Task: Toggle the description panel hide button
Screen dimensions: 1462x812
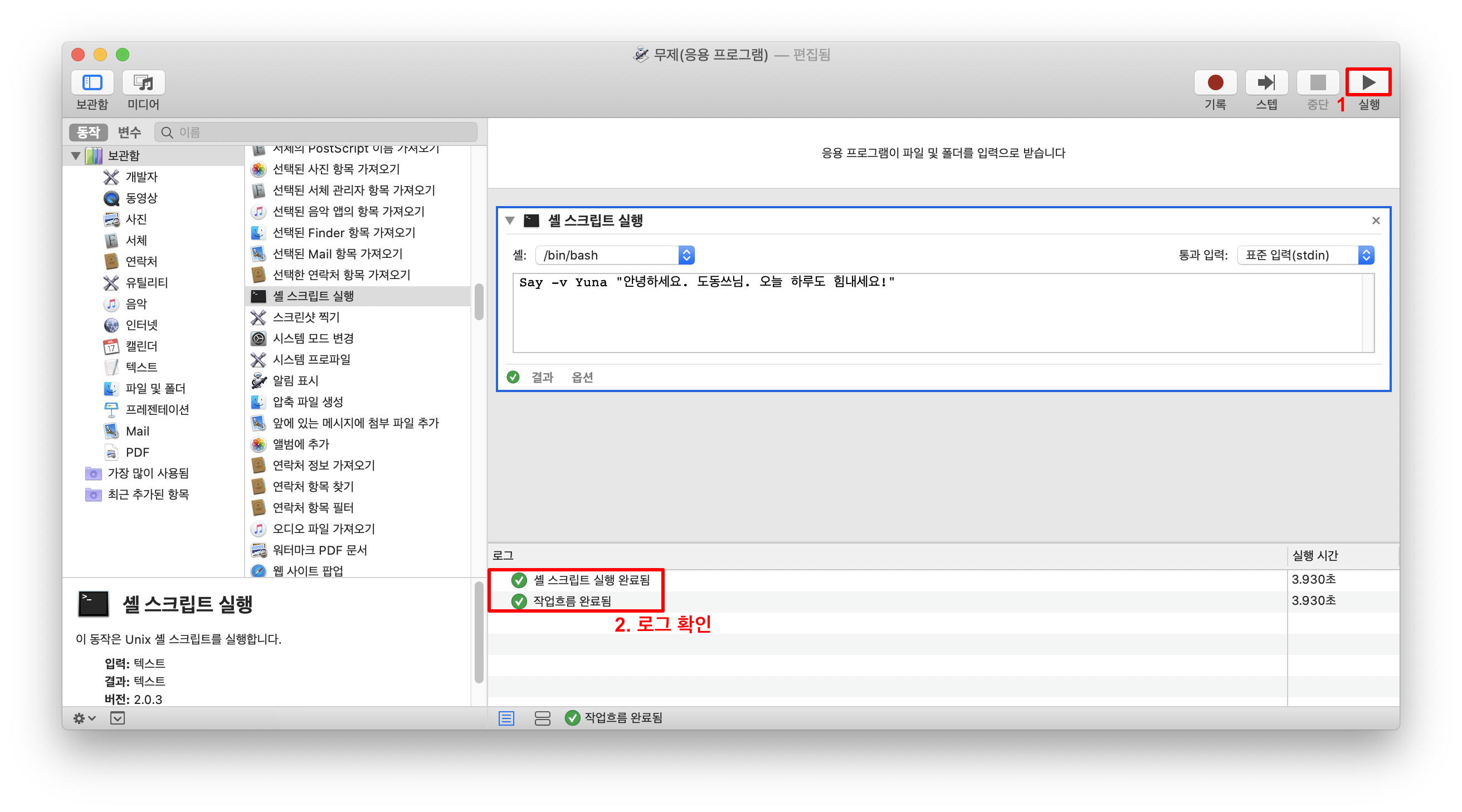Action: coord(118,718)
